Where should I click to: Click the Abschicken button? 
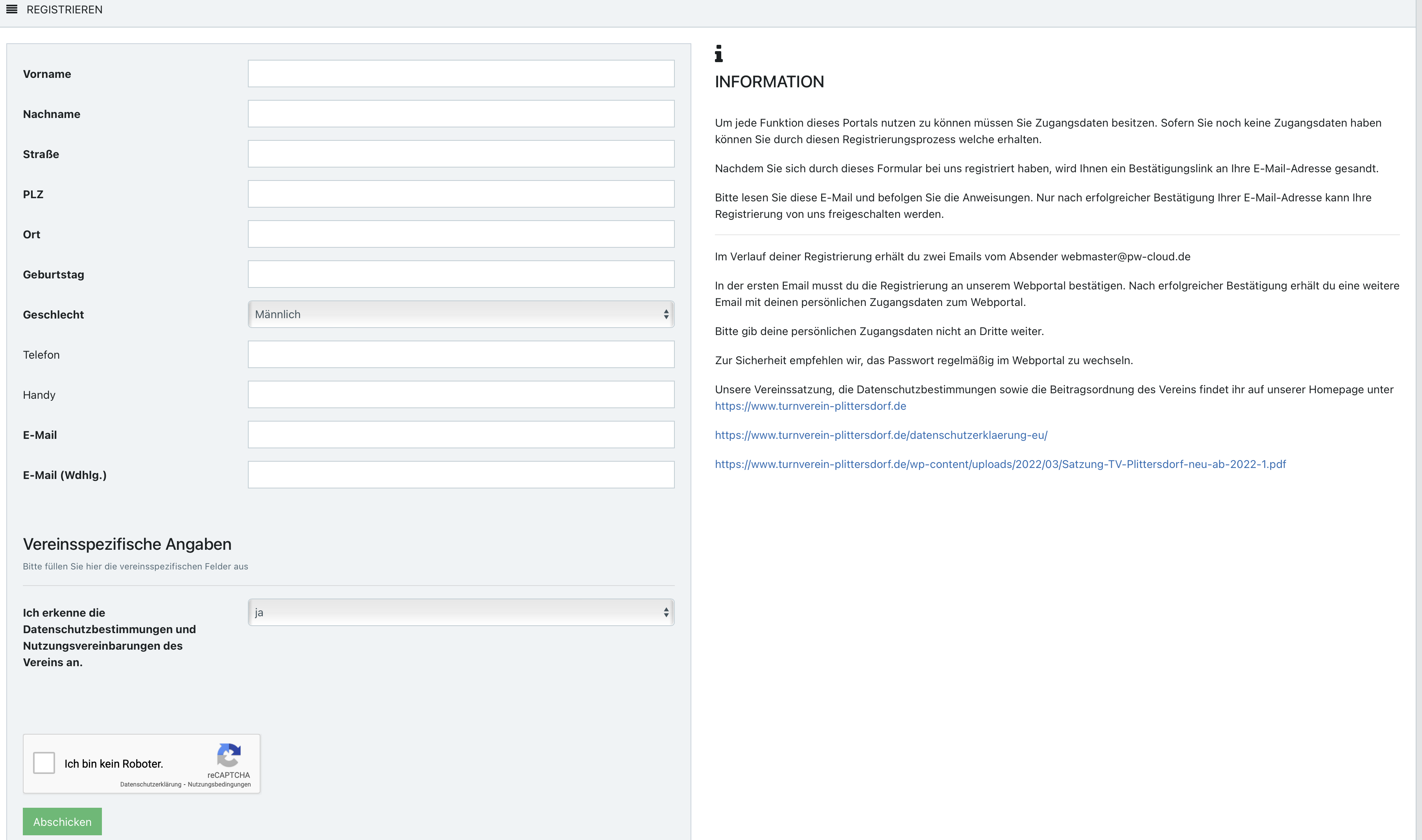click(x=62, y=822)
